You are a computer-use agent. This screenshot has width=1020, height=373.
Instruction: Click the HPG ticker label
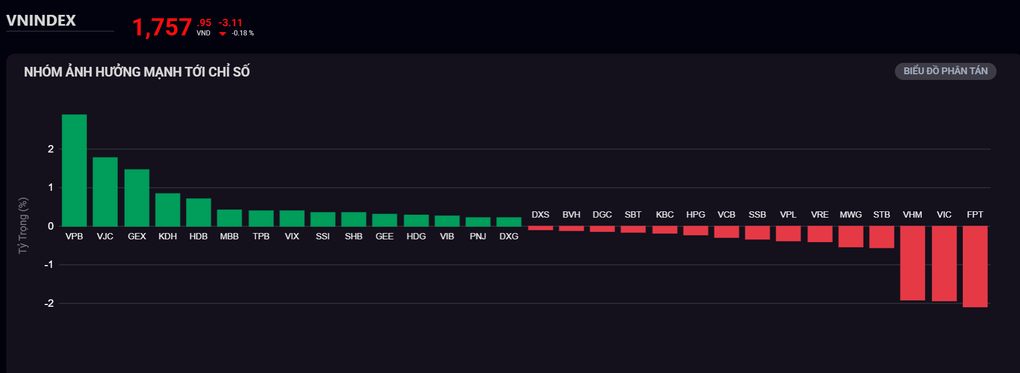pyautogui.click(x=695, y=214)
